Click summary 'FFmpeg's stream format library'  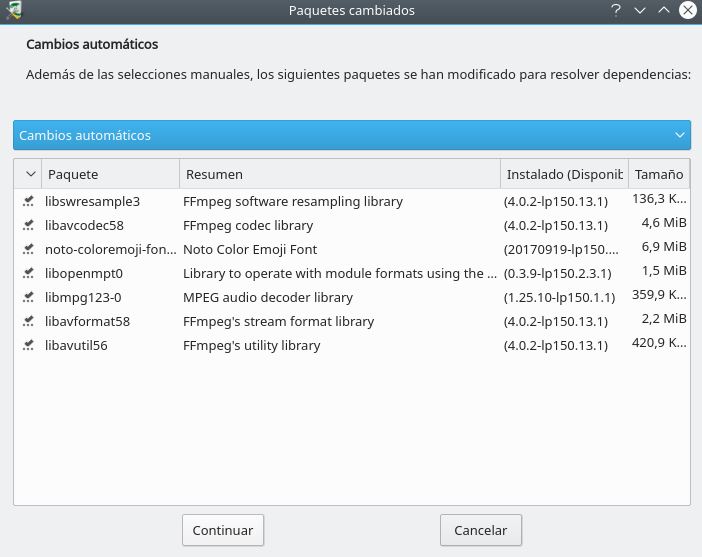tap(278, 321)
